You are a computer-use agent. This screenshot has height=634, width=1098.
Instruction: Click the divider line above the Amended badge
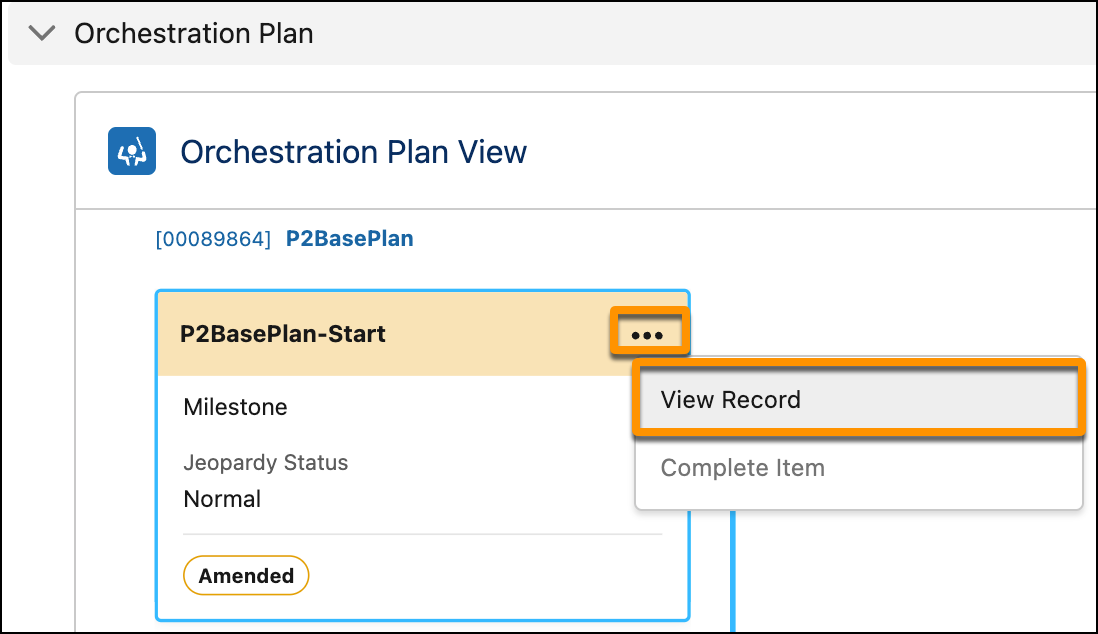coord(422,534)
